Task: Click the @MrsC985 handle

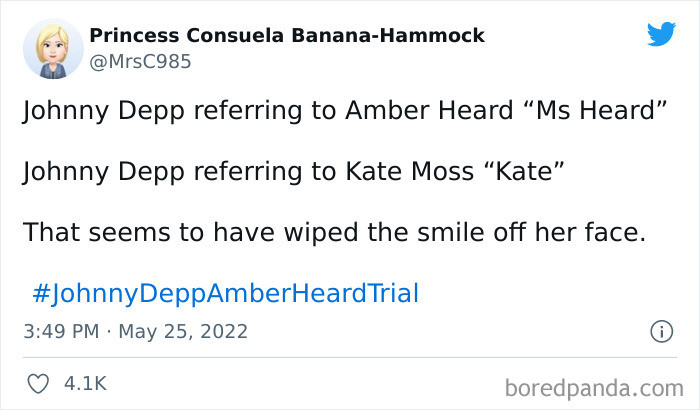Action: pos(140,62)
